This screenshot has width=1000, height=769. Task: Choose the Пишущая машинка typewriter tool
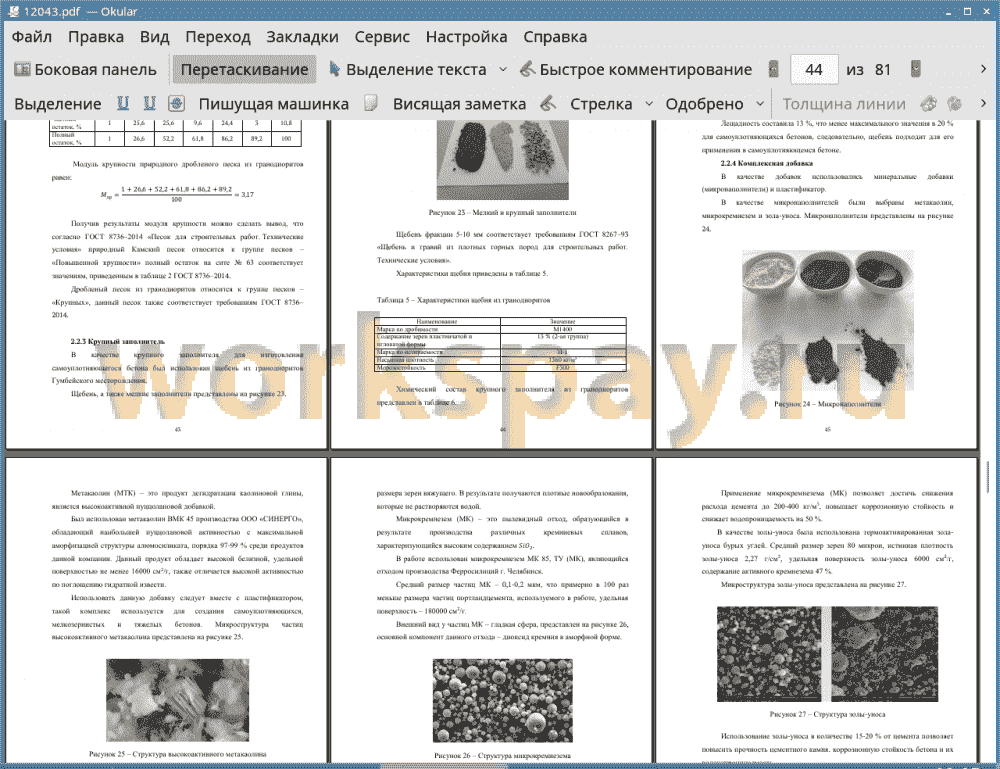coord(274,104)
